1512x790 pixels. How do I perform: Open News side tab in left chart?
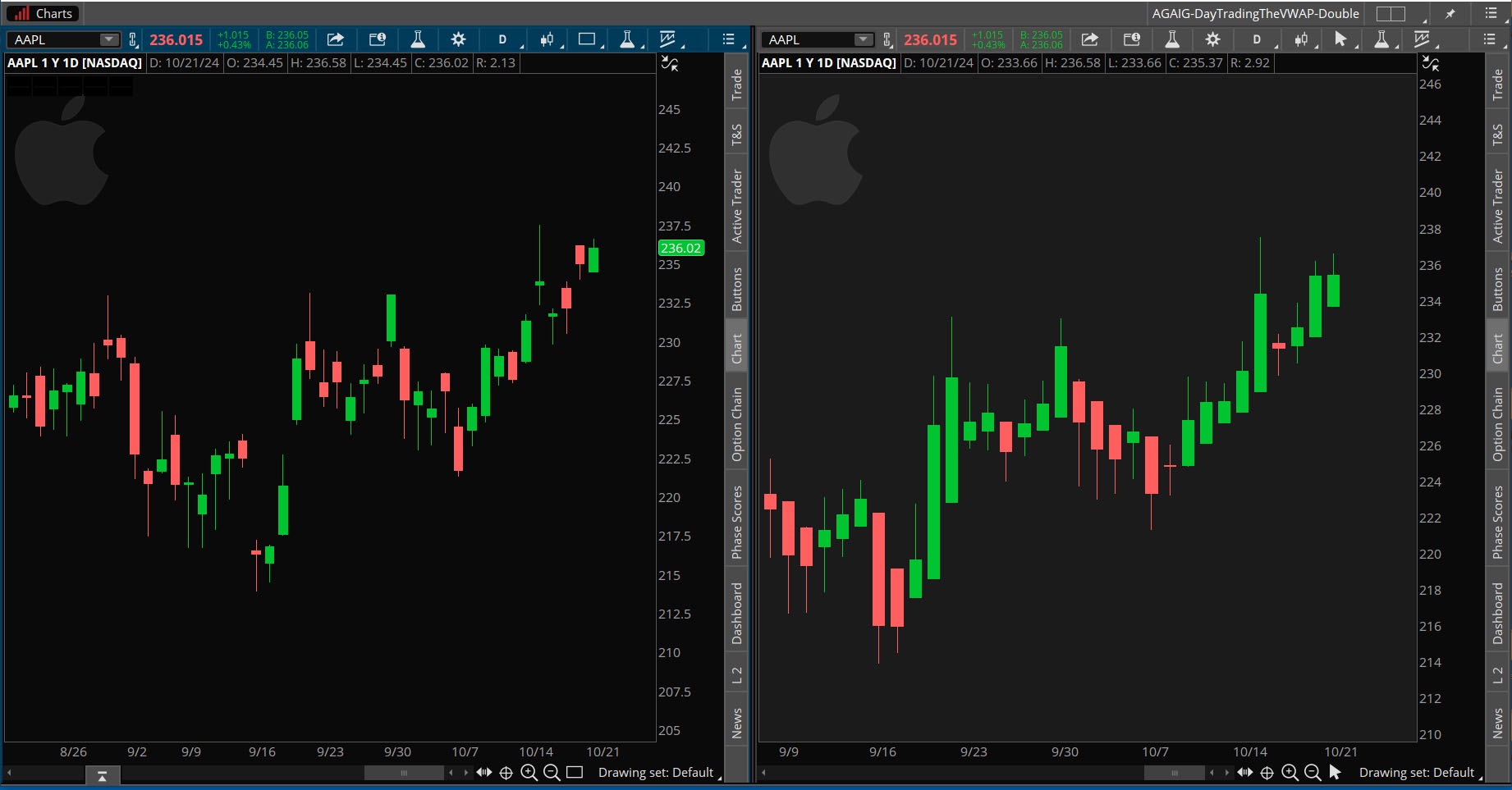[736, 723]
